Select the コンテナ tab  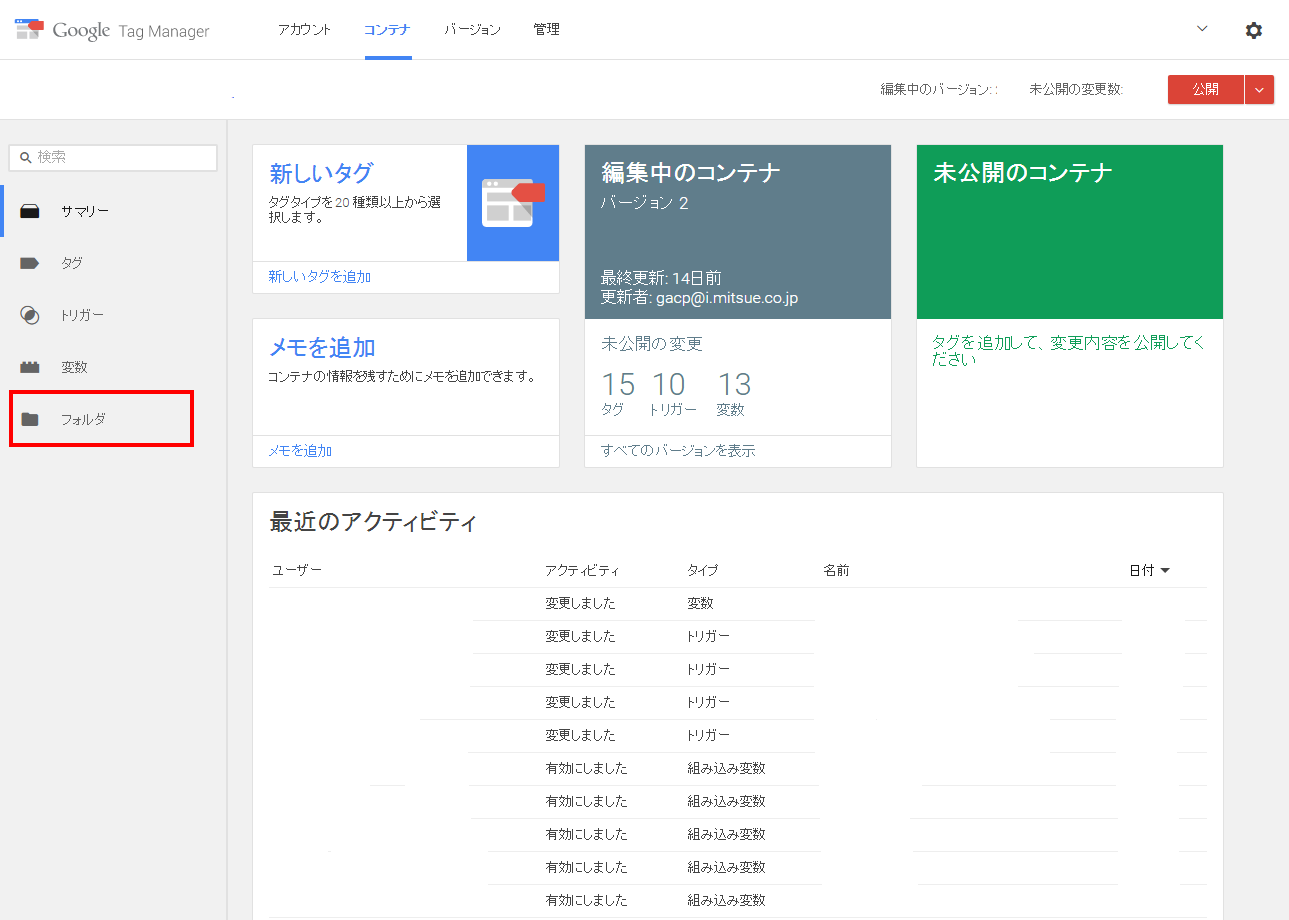click(x=388, y=30)
